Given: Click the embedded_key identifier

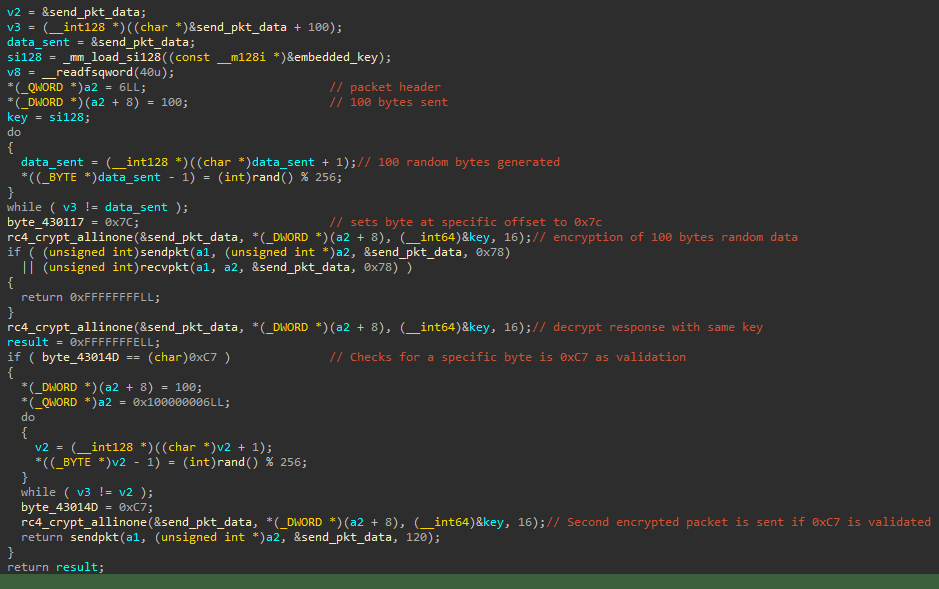Looking at the screenshot, I should [343, 57].
